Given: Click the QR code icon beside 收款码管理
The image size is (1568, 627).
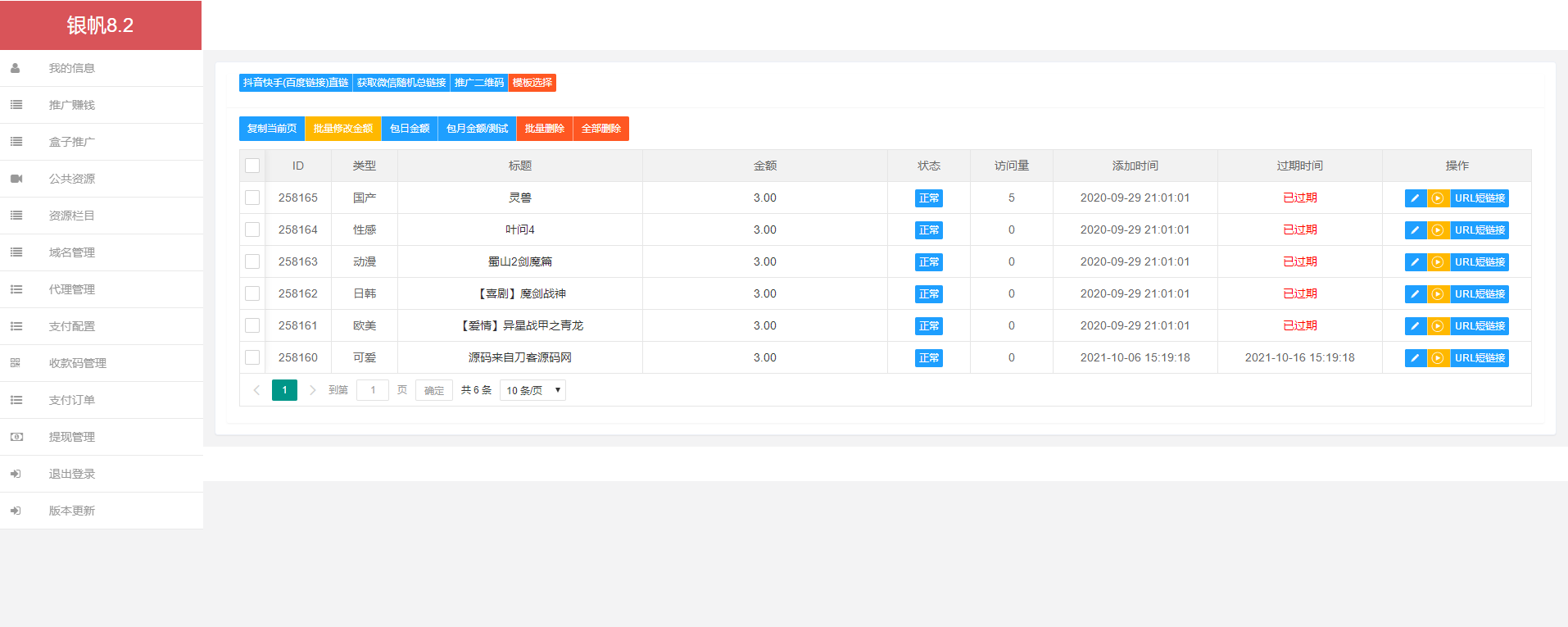Looking at the screenshot, I should [x=16, y=363].
